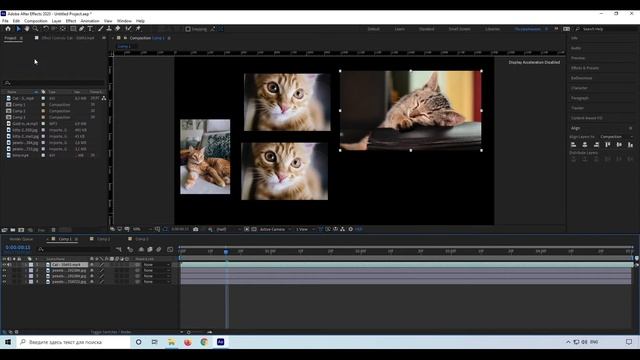Image resolution: width=640 pixels, height=360 pixels.
Task: Open the Character panel
Action: pos(579,88)
